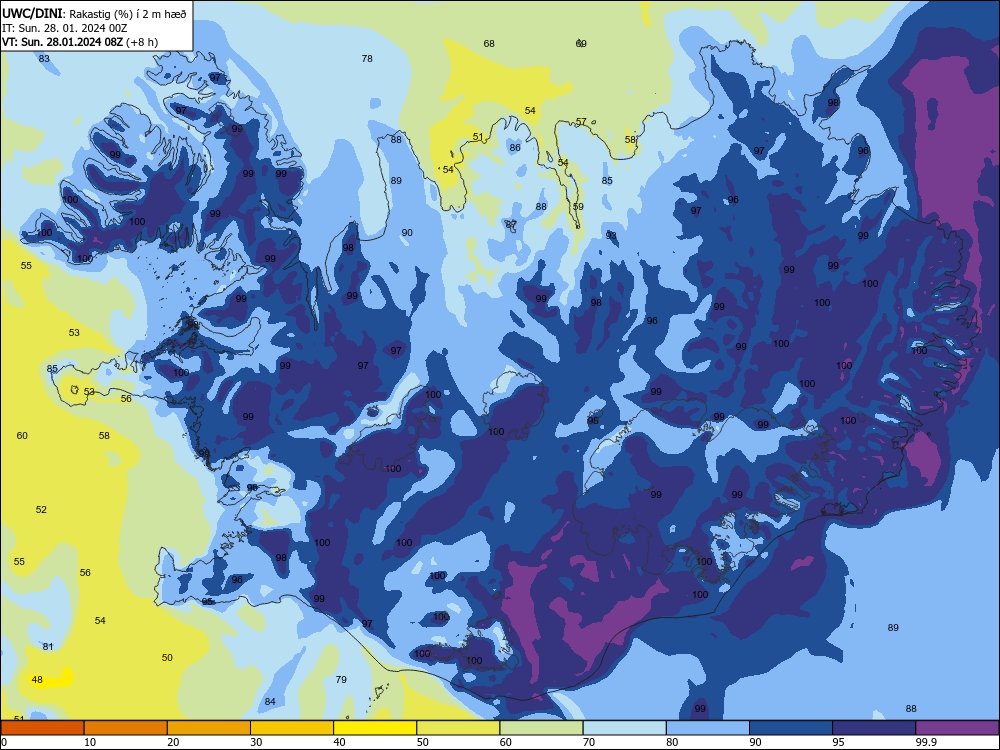Select the map value '60' in the western sea

click(x=22, y=436)
